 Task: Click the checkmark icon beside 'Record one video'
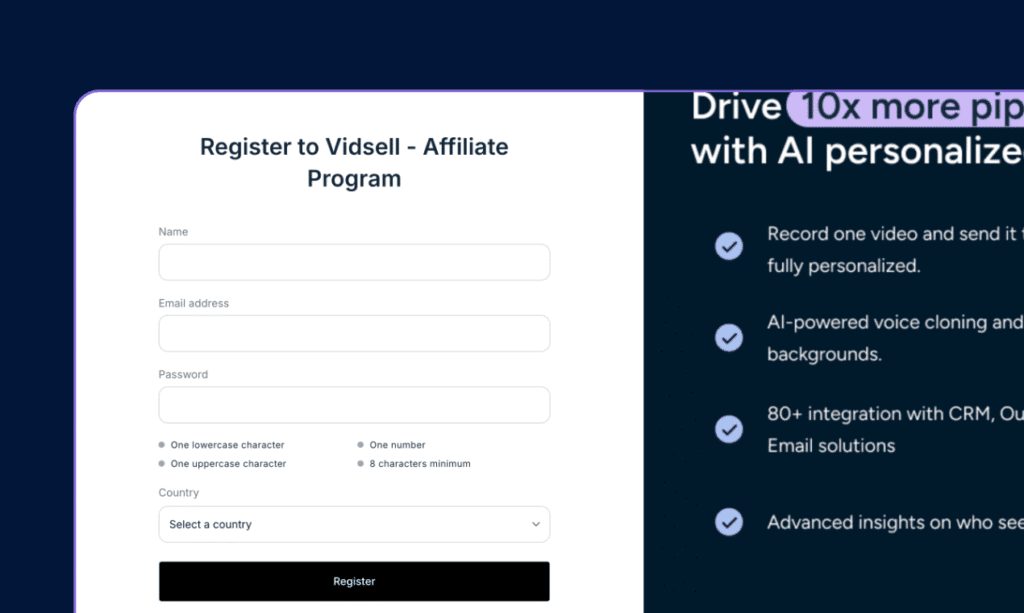point(729,246)
